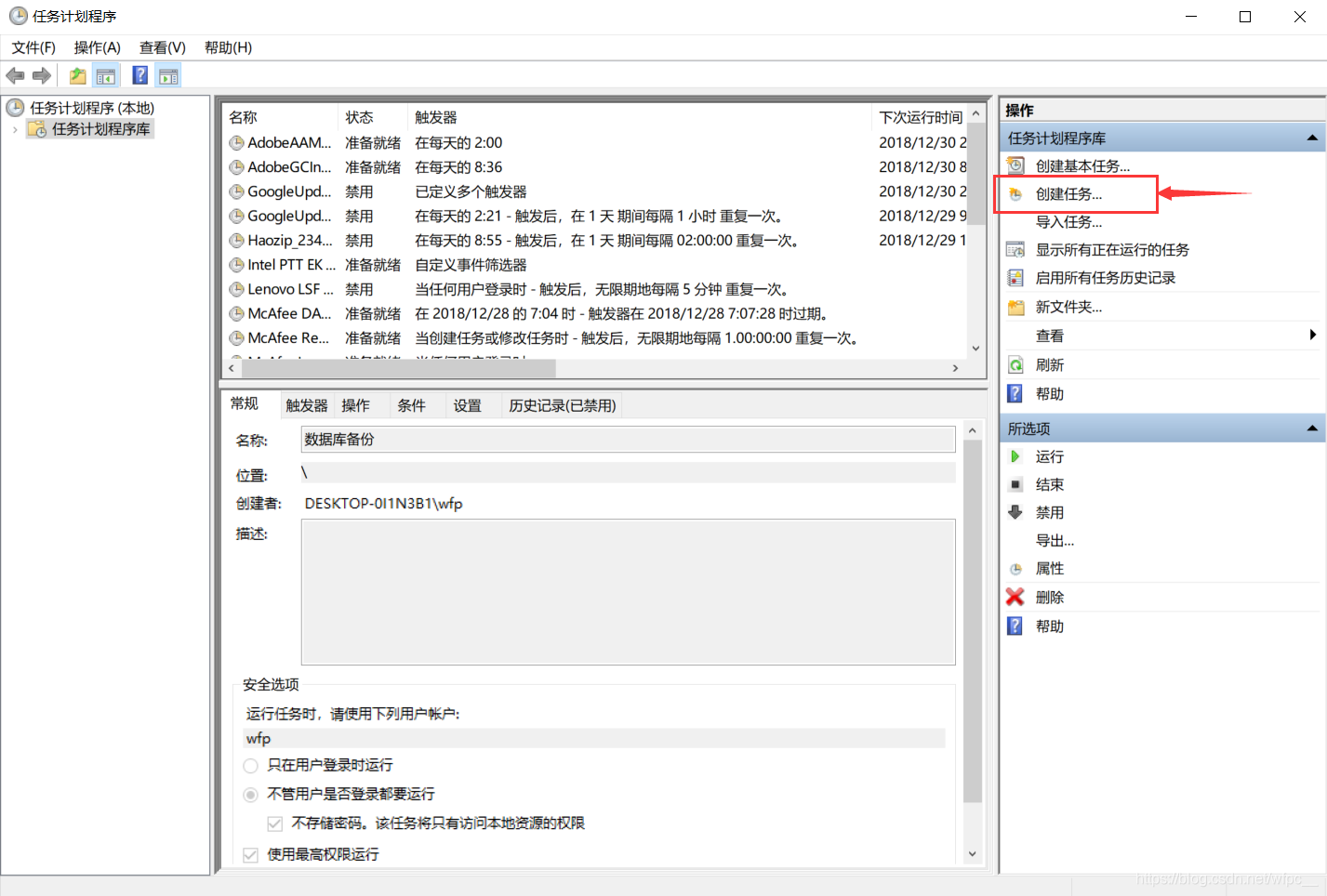Image resolution: width=1327 pixels, height=896 pixels.
Task: Select 只在用户登录时运行 radio button
Action: pos(250,766)
